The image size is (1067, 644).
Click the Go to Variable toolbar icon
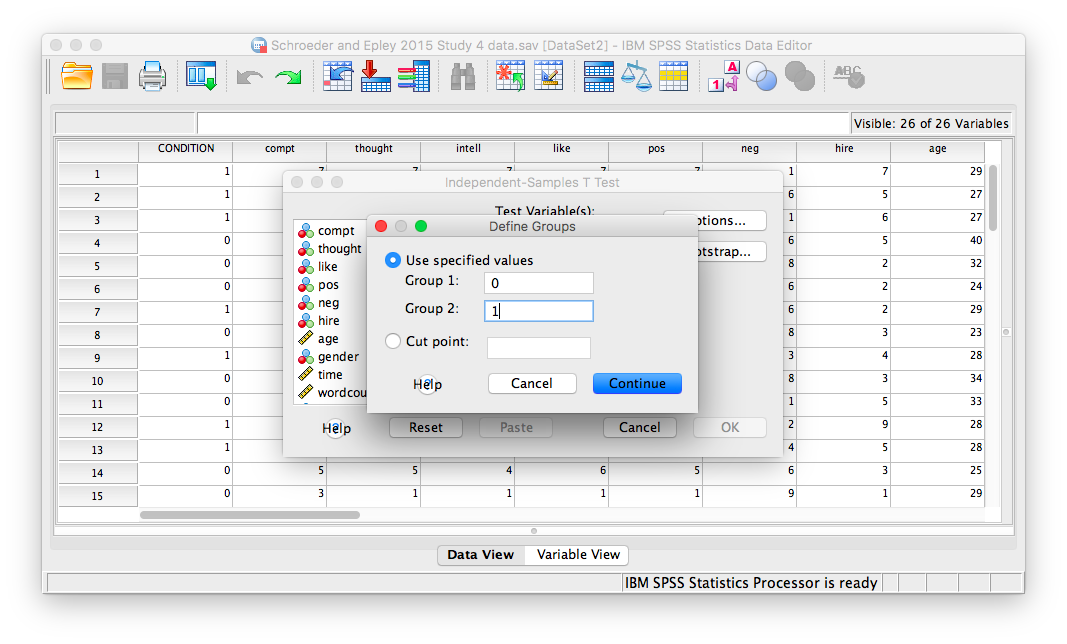(x=375, y=76)
